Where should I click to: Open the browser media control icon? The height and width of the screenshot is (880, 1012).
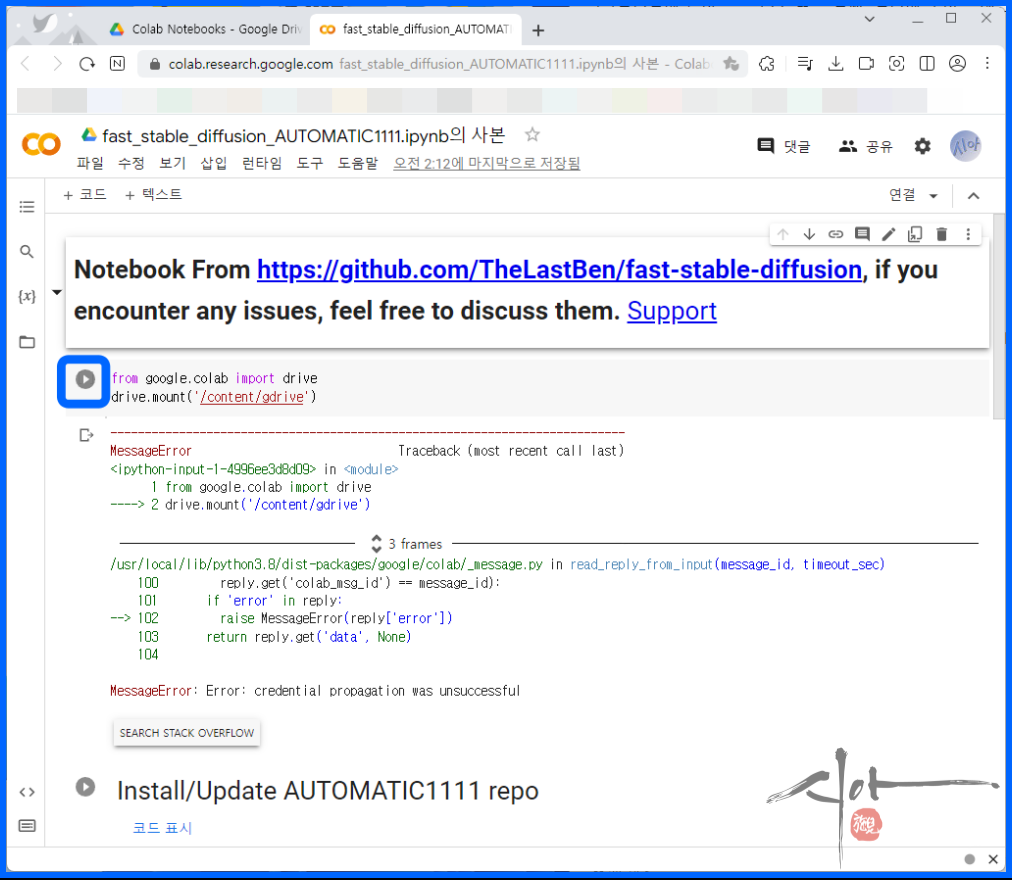(805, 64)
